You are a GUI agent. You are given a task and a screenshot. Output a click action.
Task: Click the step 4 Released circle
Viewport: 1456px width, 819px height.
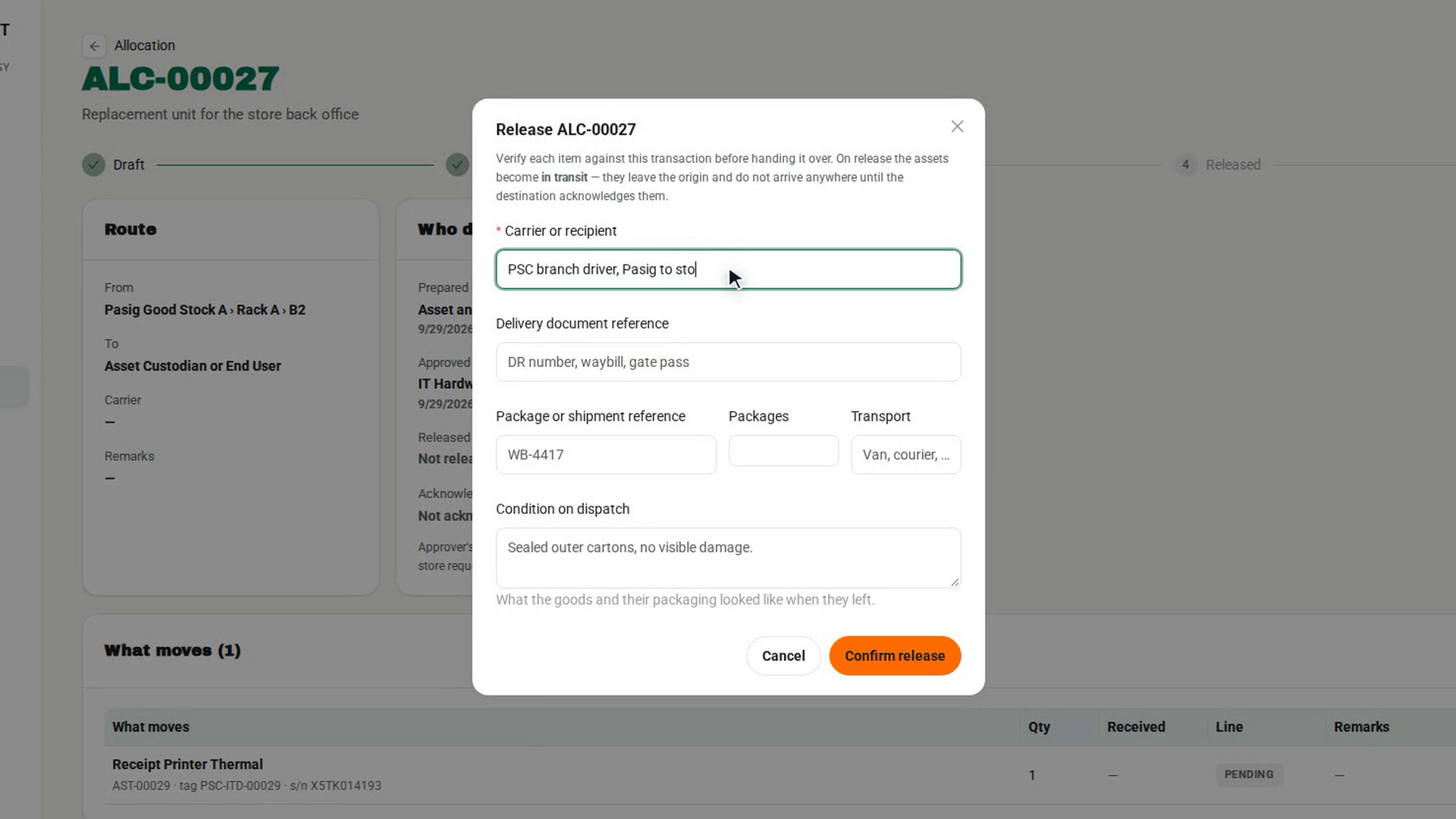[x=1185, y=165]
